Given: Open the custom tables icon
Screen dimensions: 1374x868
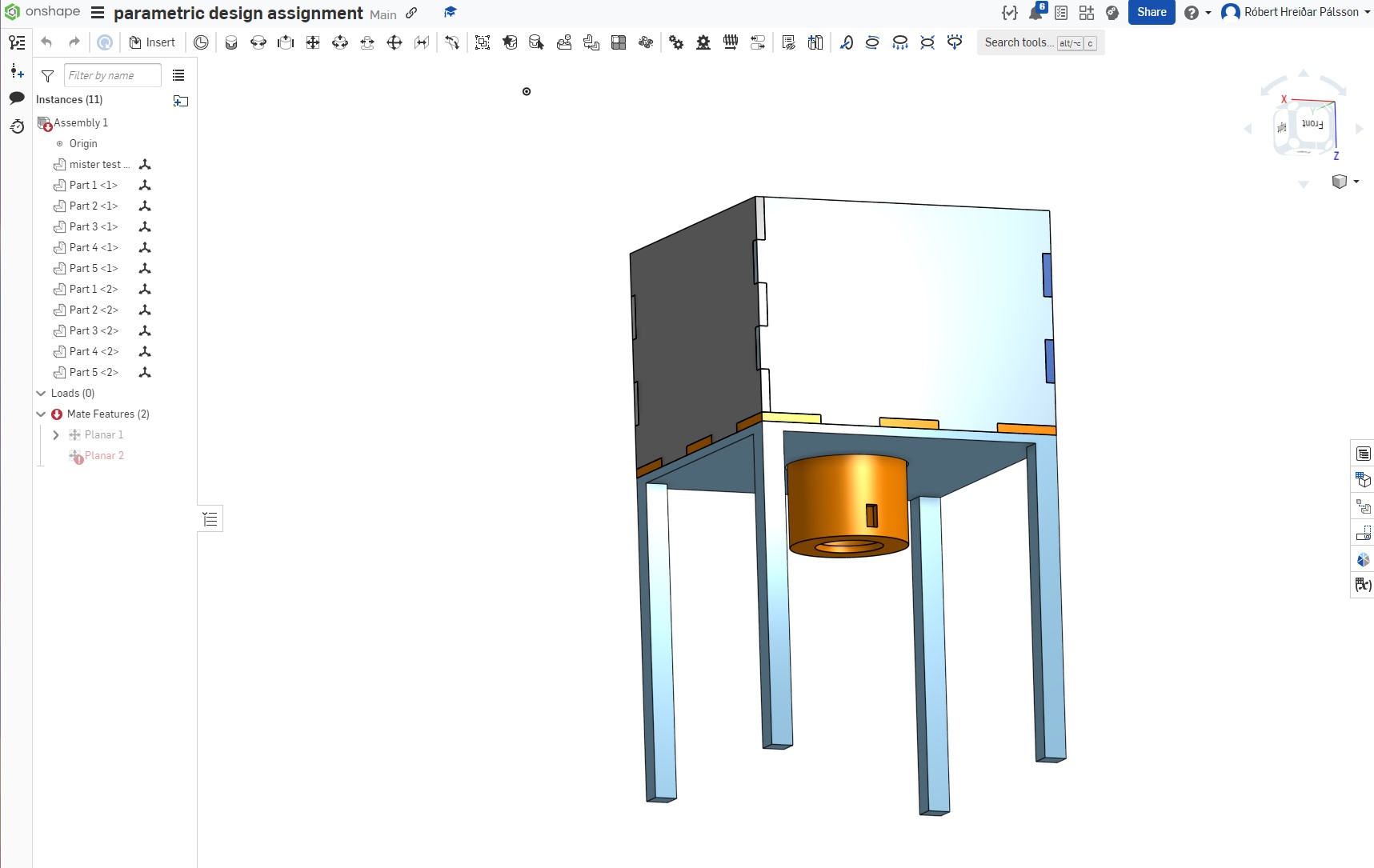Looking at the screenshot, I should point(1061,13).
